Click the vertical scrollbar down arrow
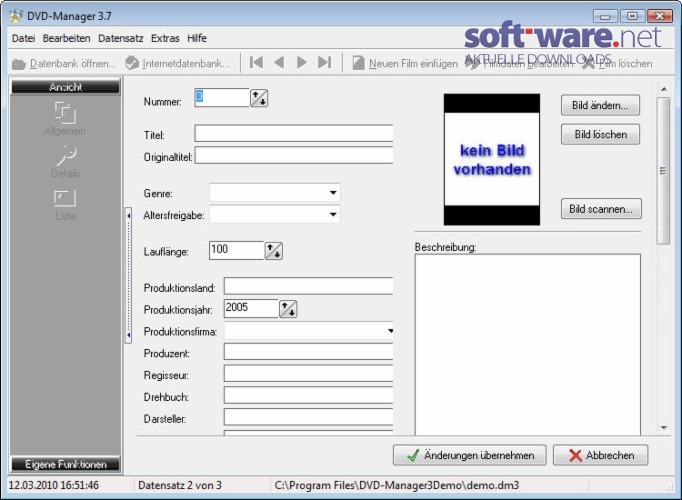The image size is (682, 500). (664, 428)
